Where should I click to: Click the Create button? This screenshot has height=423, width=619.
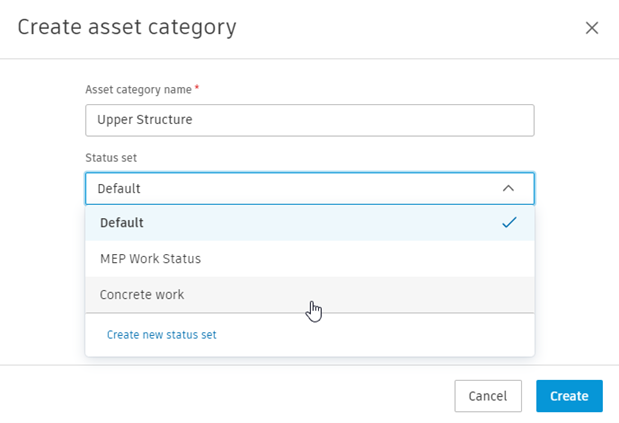pos(569,396)
